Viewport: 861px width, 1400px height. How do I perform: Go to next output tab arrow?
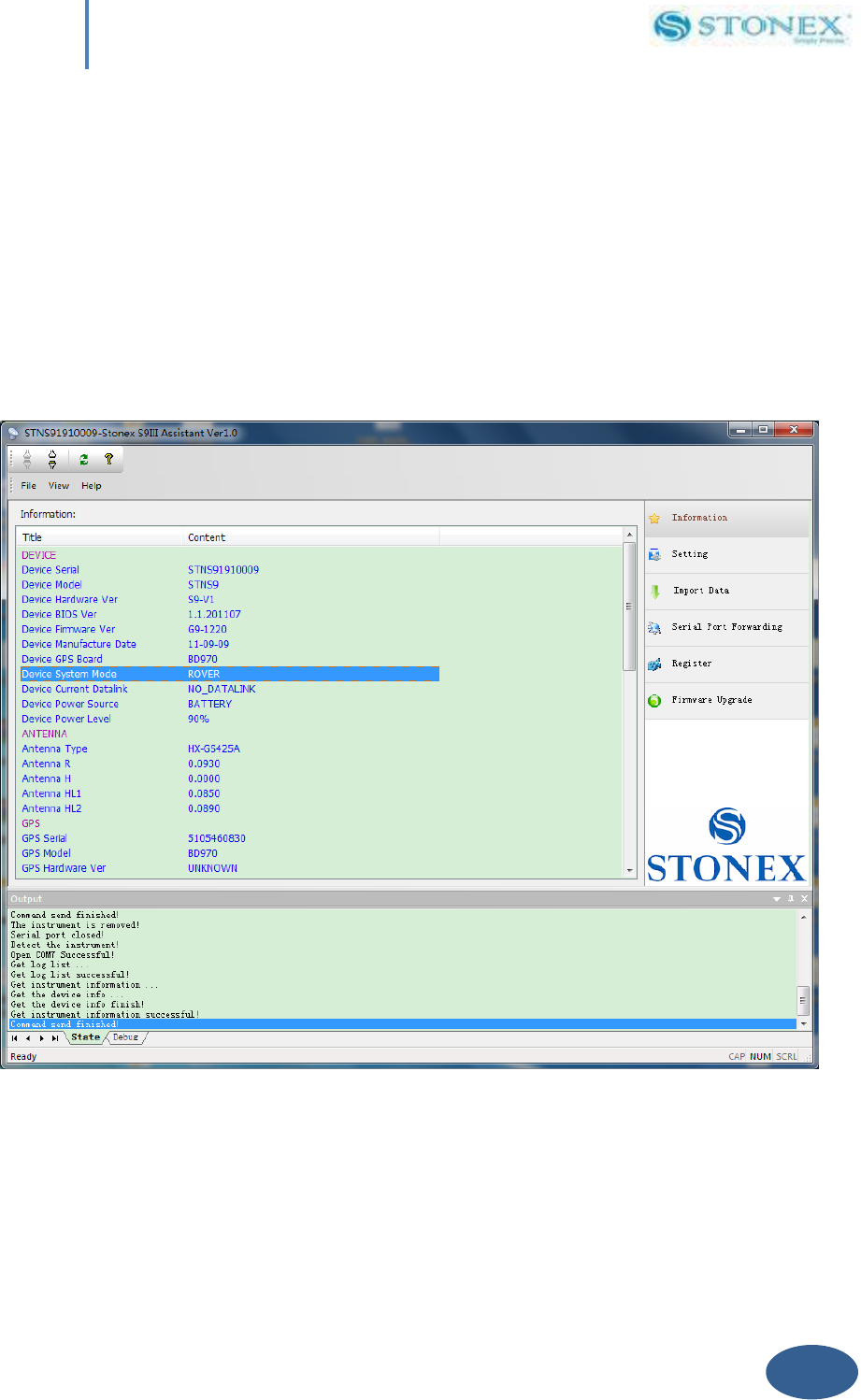42,1038
